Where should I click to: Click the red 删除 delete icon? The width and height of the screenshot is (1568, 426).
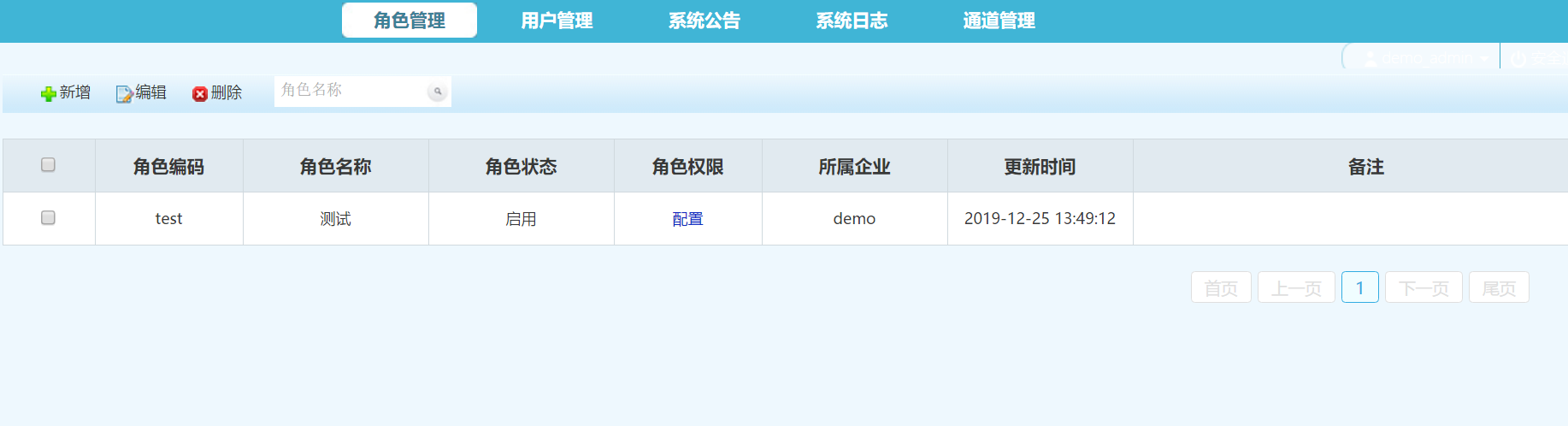point(200,93)
